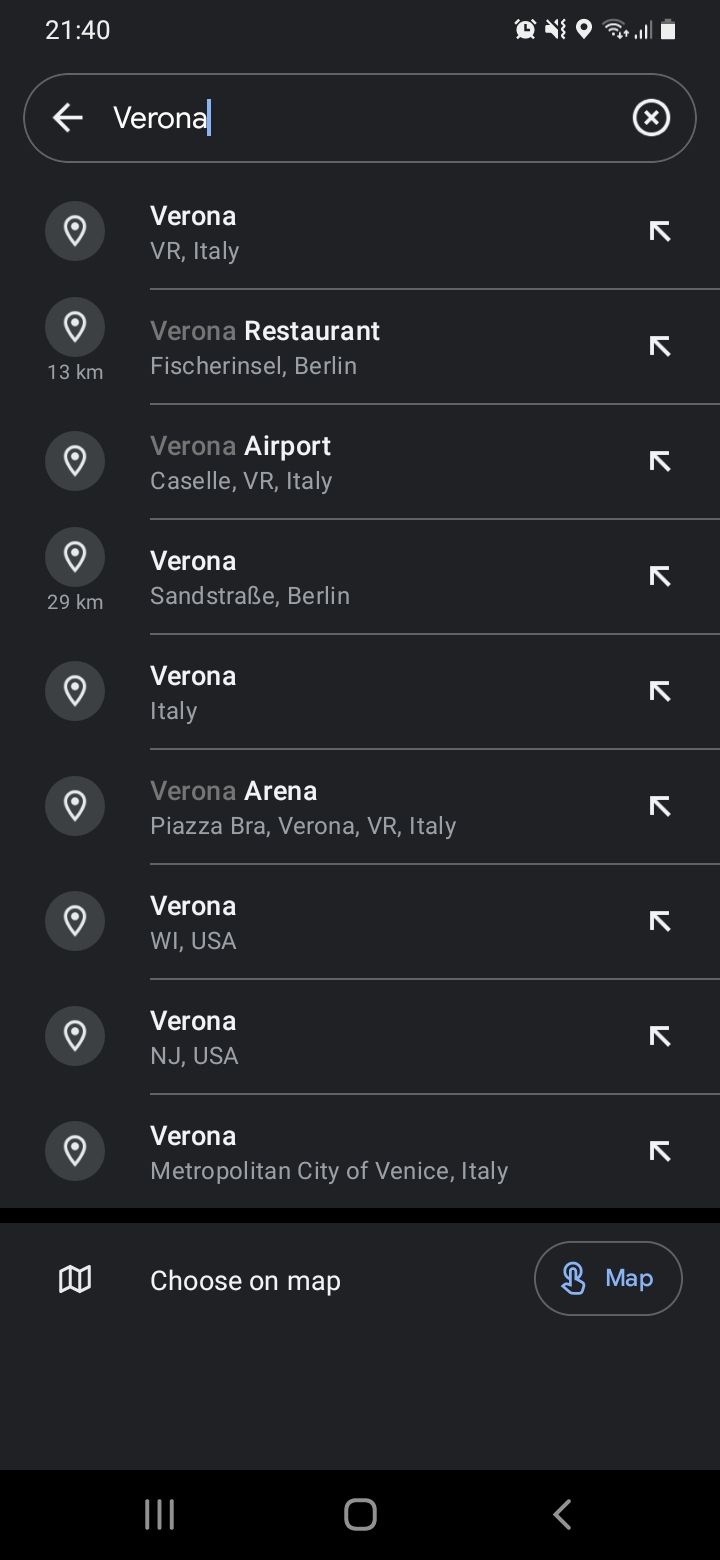This screenshot has height=1560, width=720.
Task: Tap fill arrow for Verona Restaurant
Action: click(659, 347)
